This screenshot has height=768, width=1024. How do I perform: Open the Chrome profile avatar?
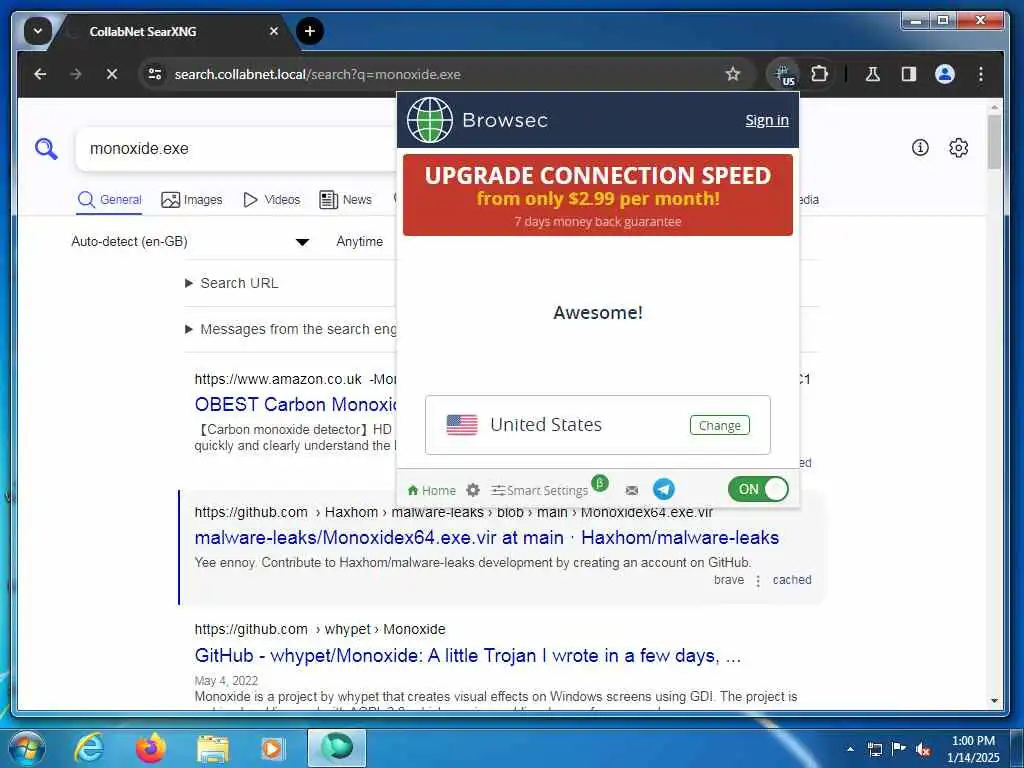pos(944,74)
